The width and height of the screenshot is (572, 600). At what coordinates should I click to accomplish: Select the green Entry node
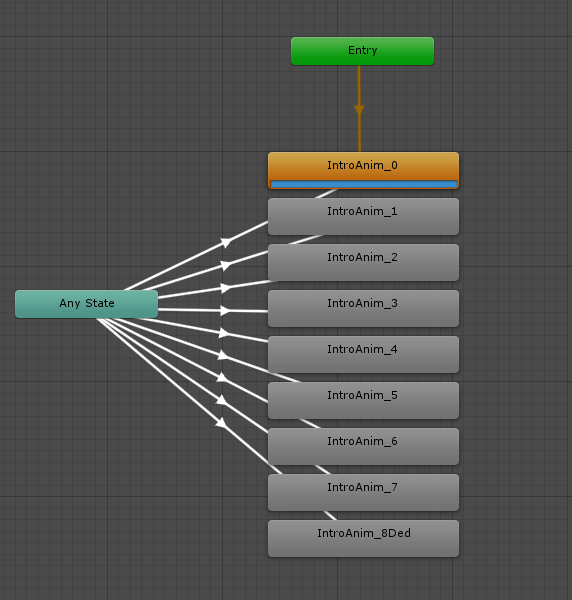pos(362,51)
